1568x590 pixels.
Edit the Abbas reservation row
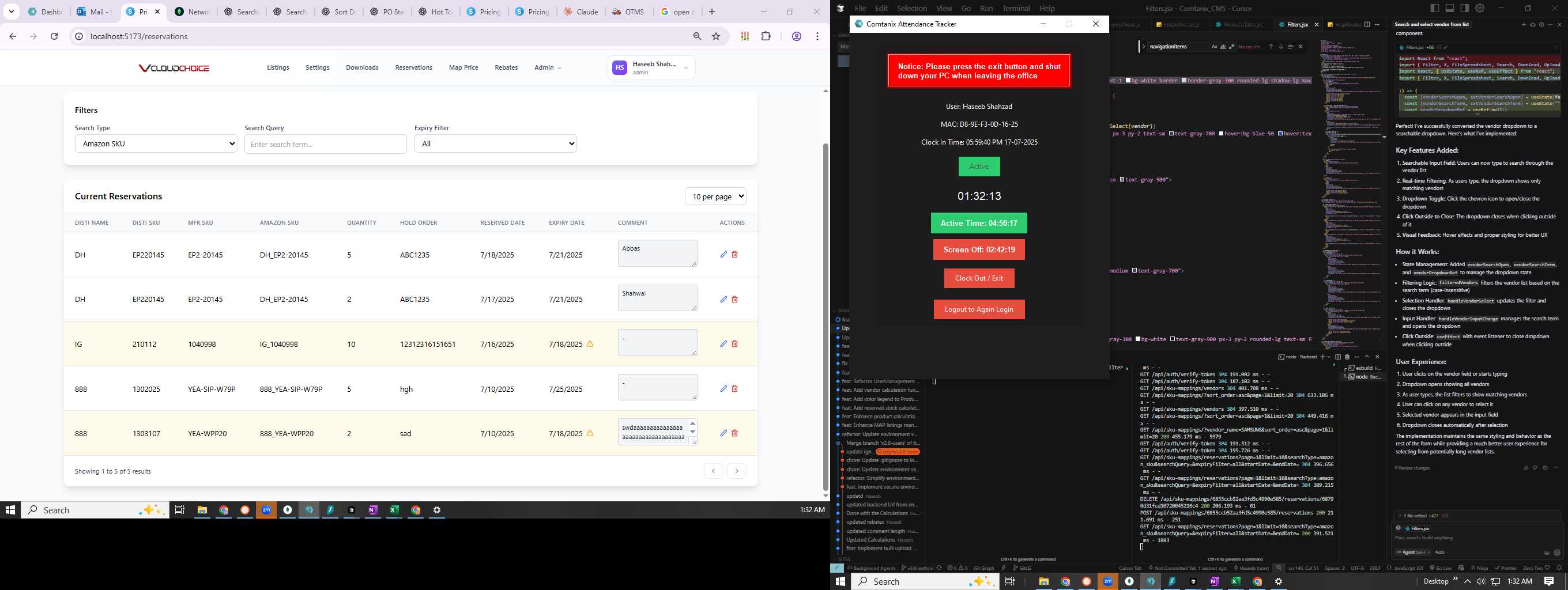pyautogui.click(x=723, y=254)
